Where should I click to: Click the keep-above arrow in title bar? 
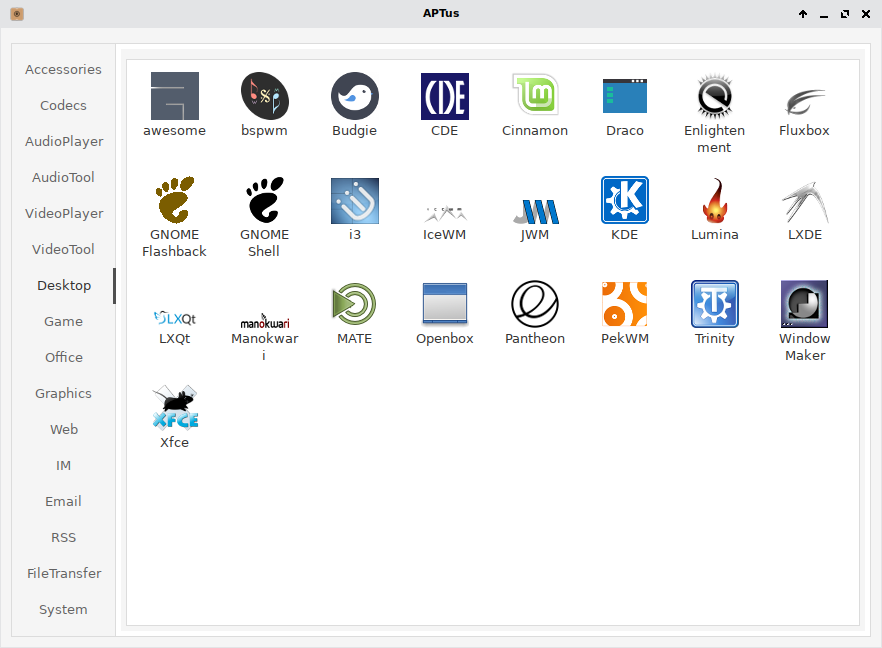pos(803,14)
